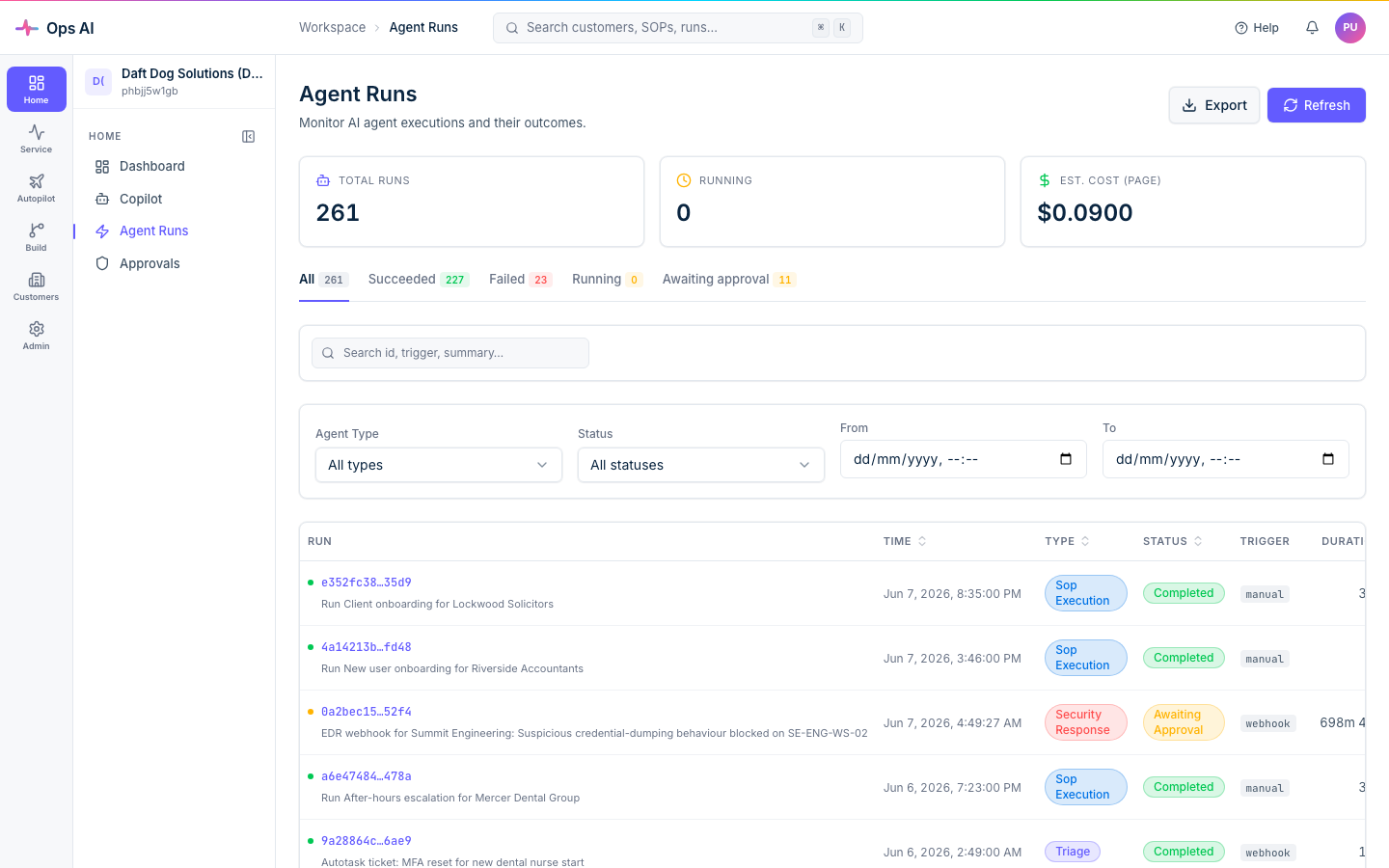Open run e352fc38…35d9
Image resolution: width=1389 pixels, height=868 pixels.
point(367,583)
